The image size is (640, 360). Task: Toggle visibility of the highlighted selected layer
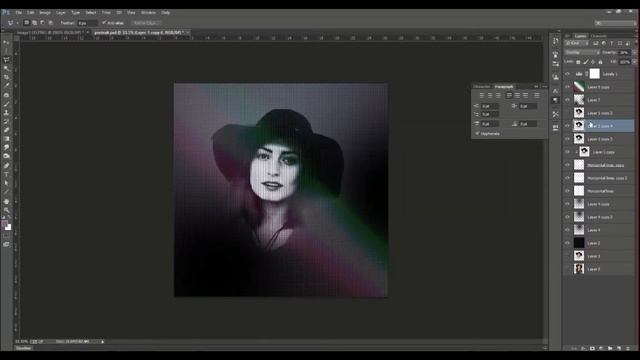567,126
